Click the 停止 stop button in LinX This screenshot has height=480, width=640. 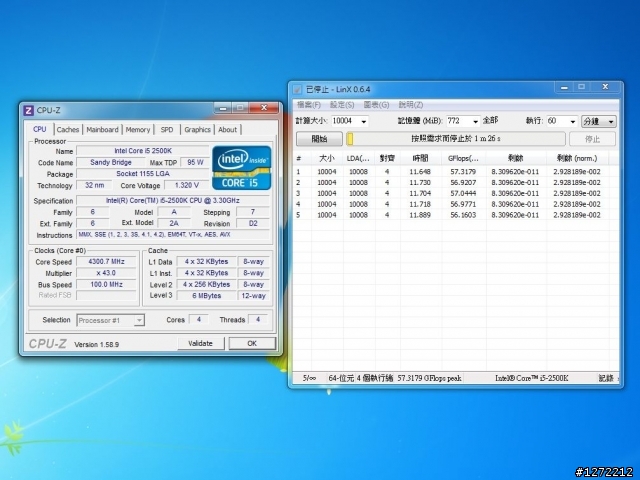pos(592,139)
